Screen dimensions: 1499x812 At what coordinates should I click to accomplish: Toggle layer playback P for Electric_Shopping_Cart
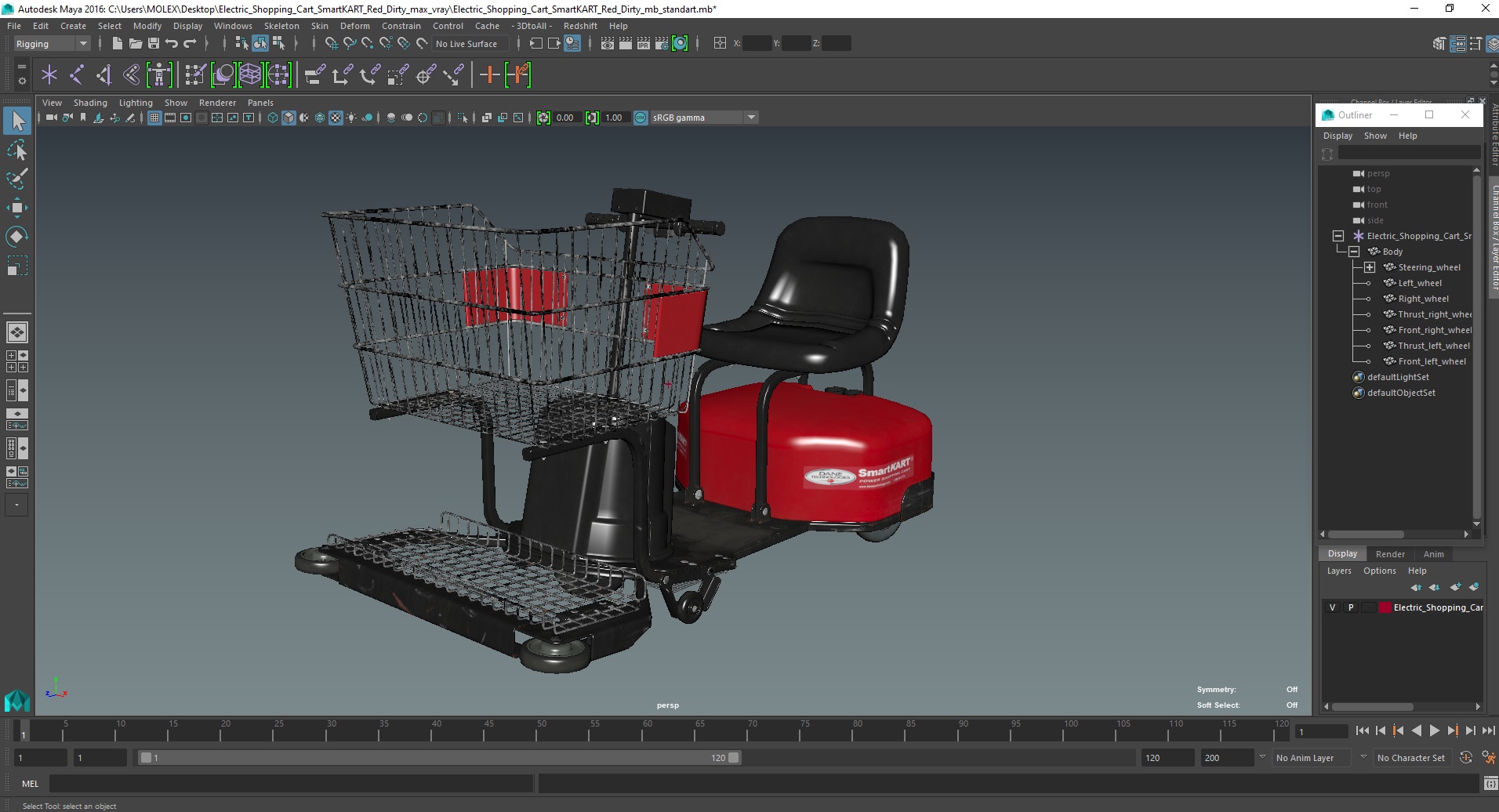[1351, 607]
